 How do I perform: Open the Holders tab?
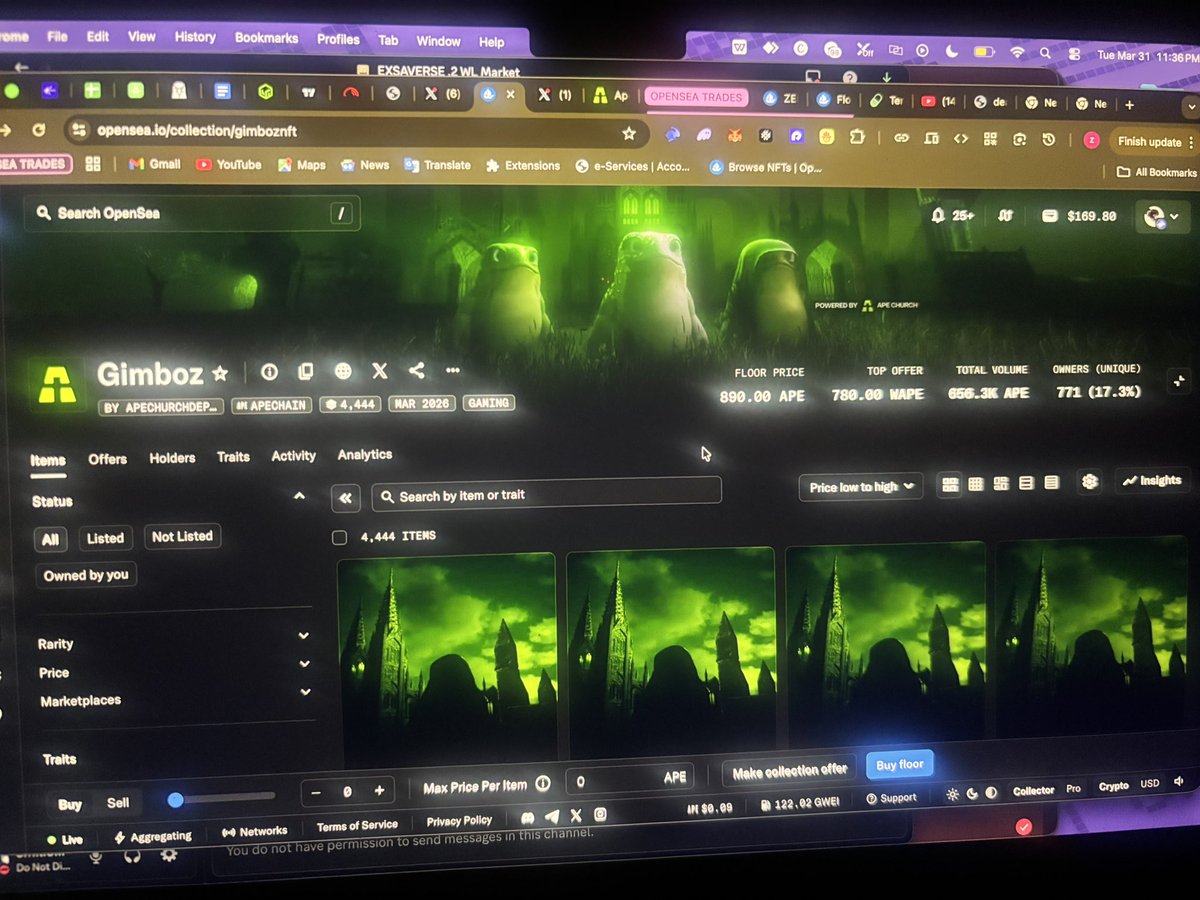pyautogui.click(x=172, y=458)
